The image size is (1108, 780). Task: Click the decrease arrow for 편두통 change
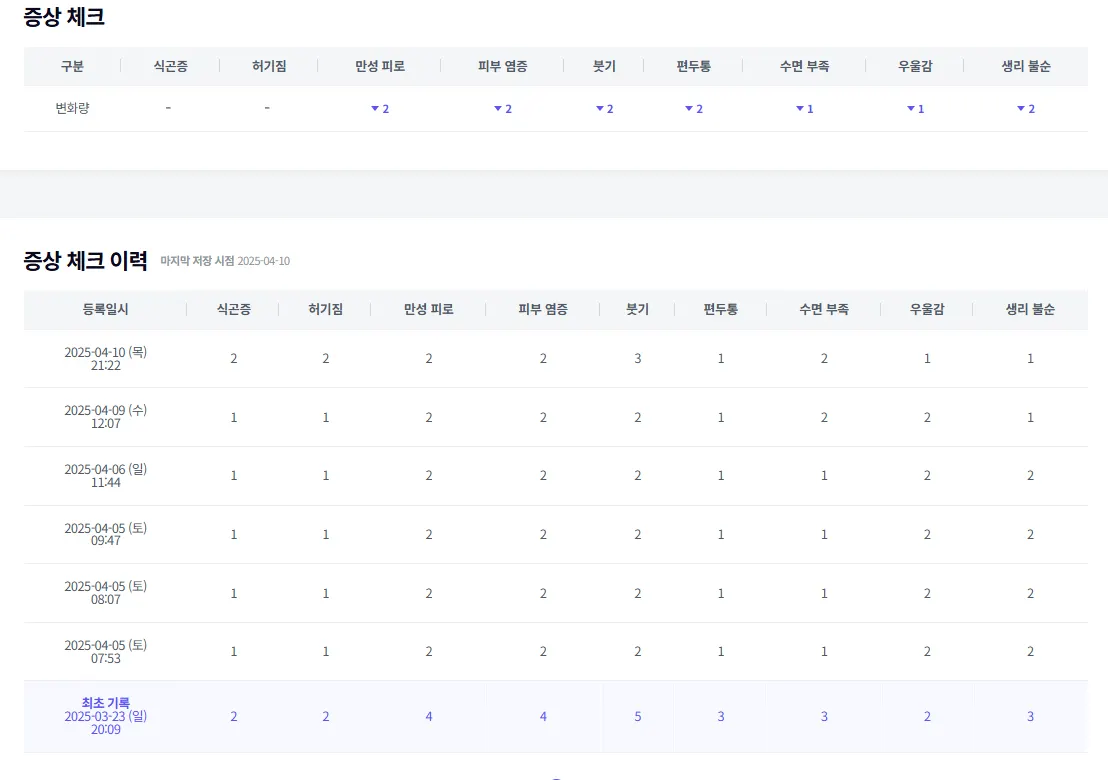click(688, 108)
